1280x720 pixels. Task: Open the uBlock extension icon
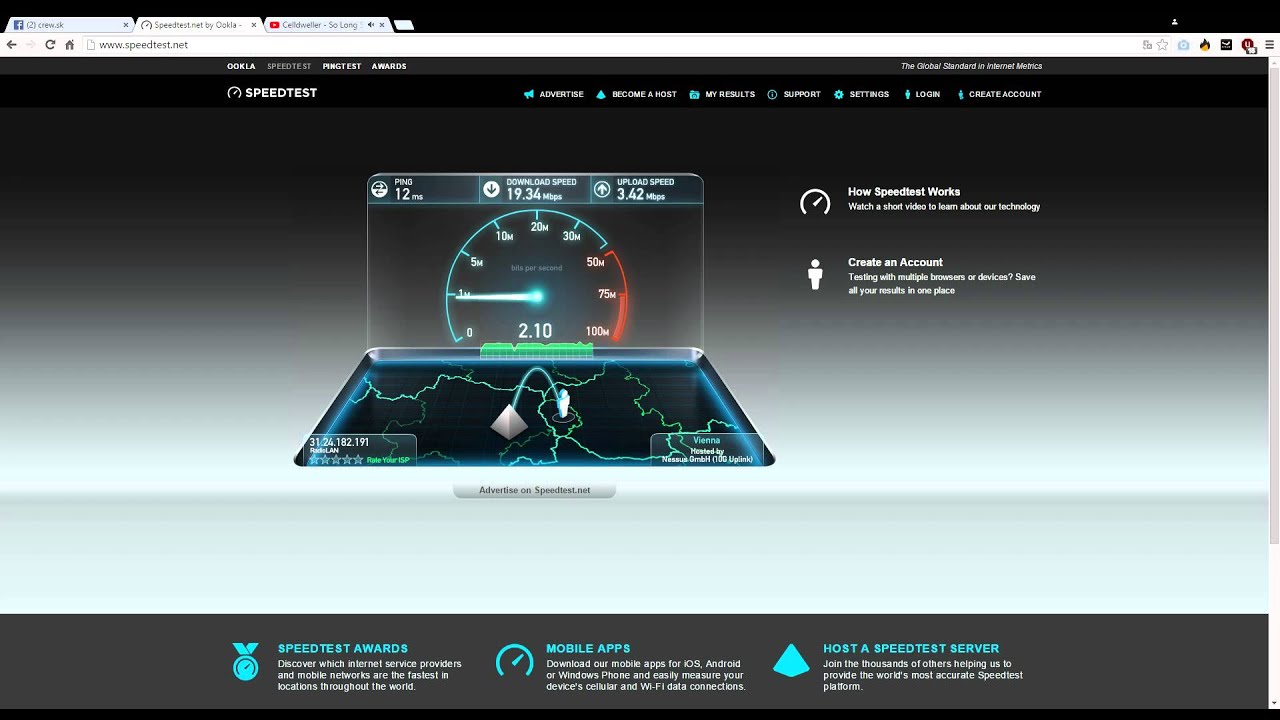point(1248,45)
